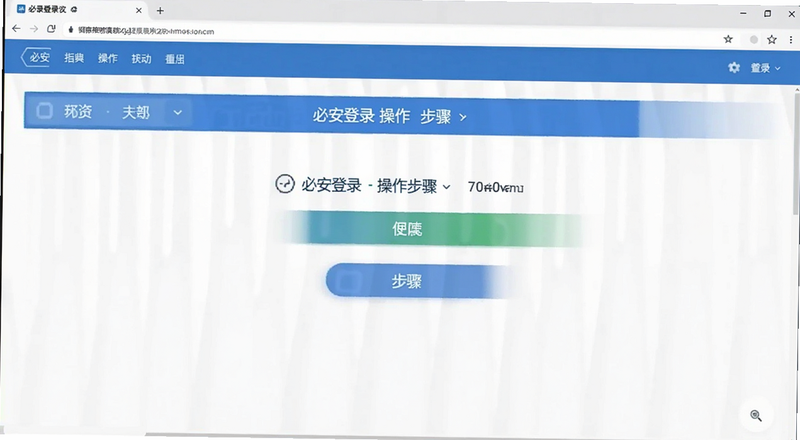The image size is (800, 440).
Task: Open the 挟动 navigation menu item
Action: tap(141, 59)
